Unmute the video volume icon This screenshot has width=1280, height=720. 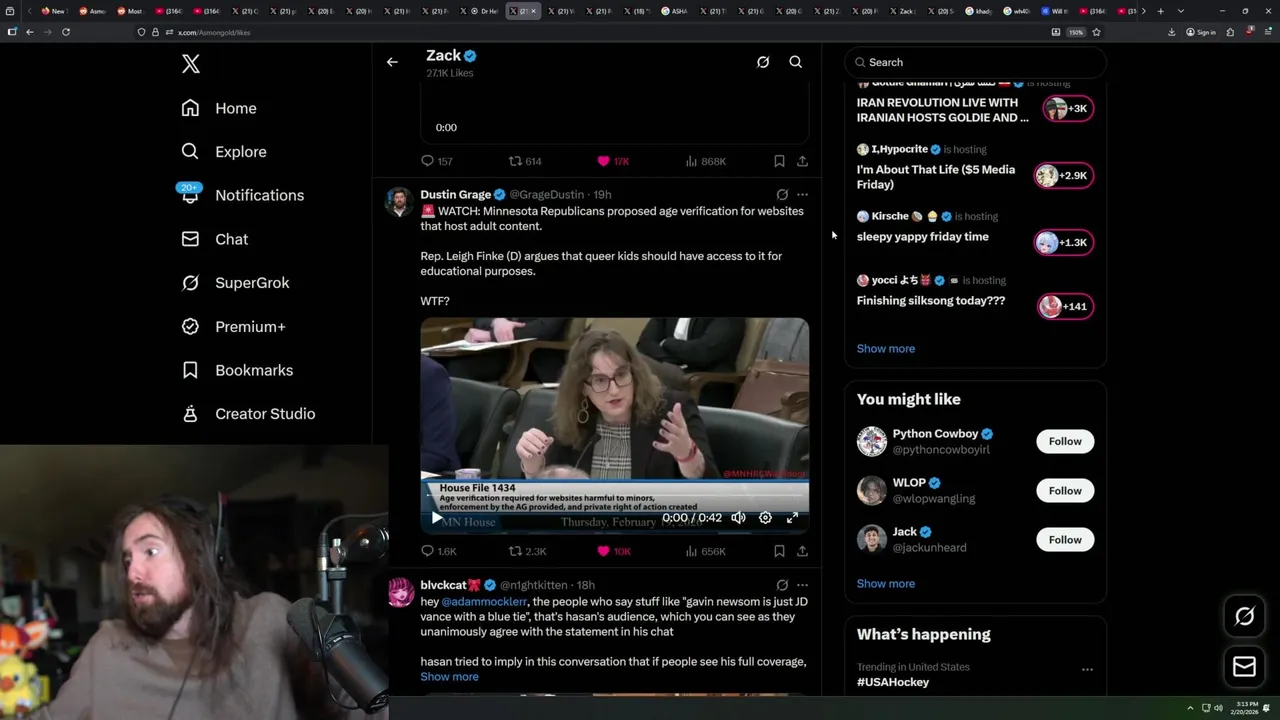pos(738,518)
